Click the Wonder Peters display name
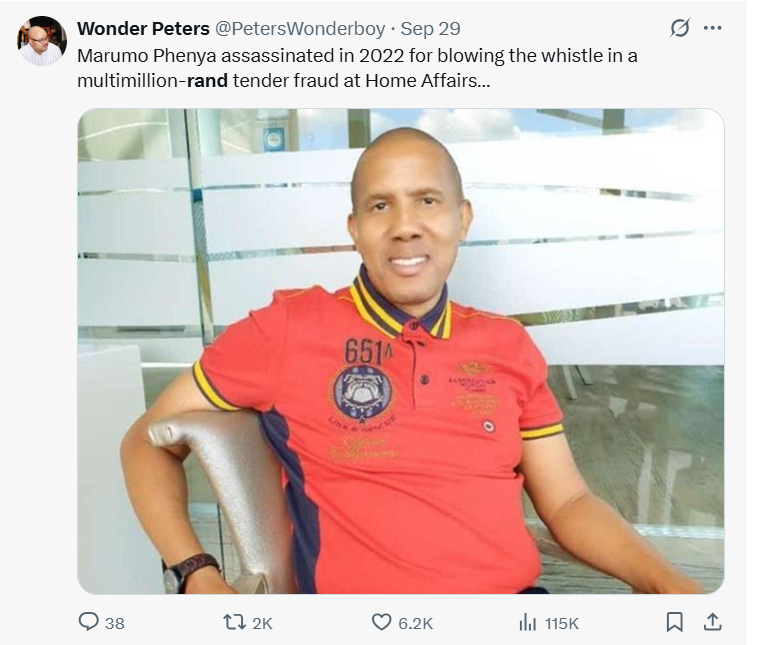Image resolution: width=760 pixels, height=645 pixels. (143, 29)
